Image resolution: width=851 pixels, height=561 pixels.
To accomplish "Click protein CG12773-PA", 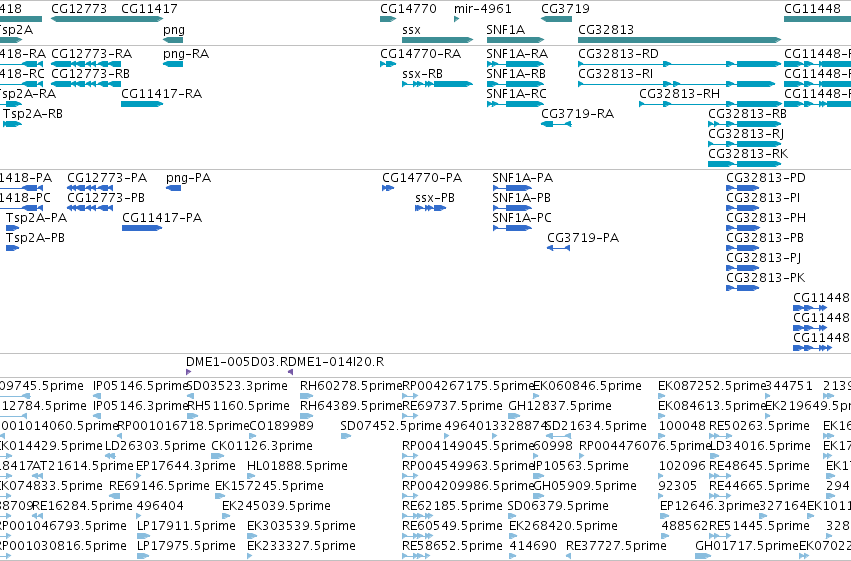I will pos(90,188).
